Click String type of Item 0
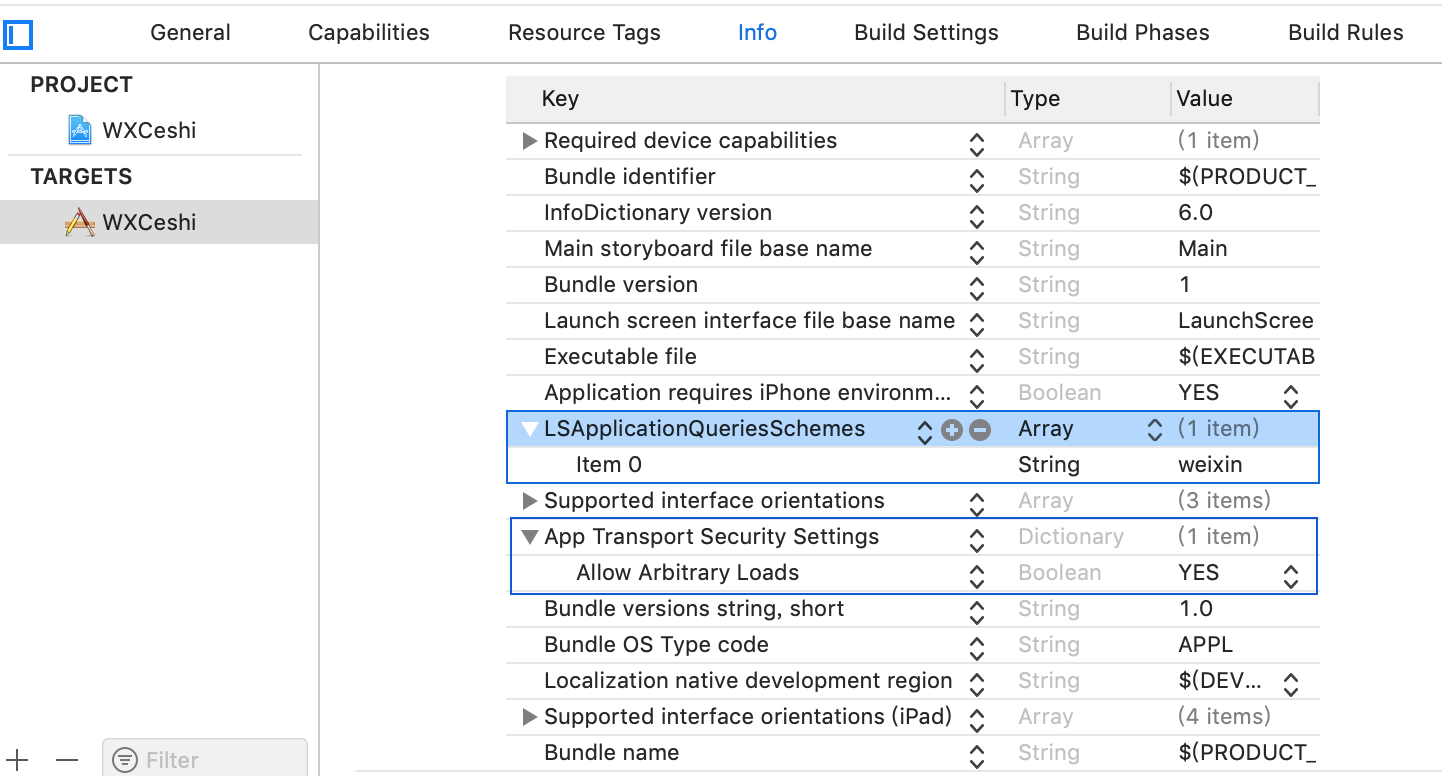 point(1048,465)
